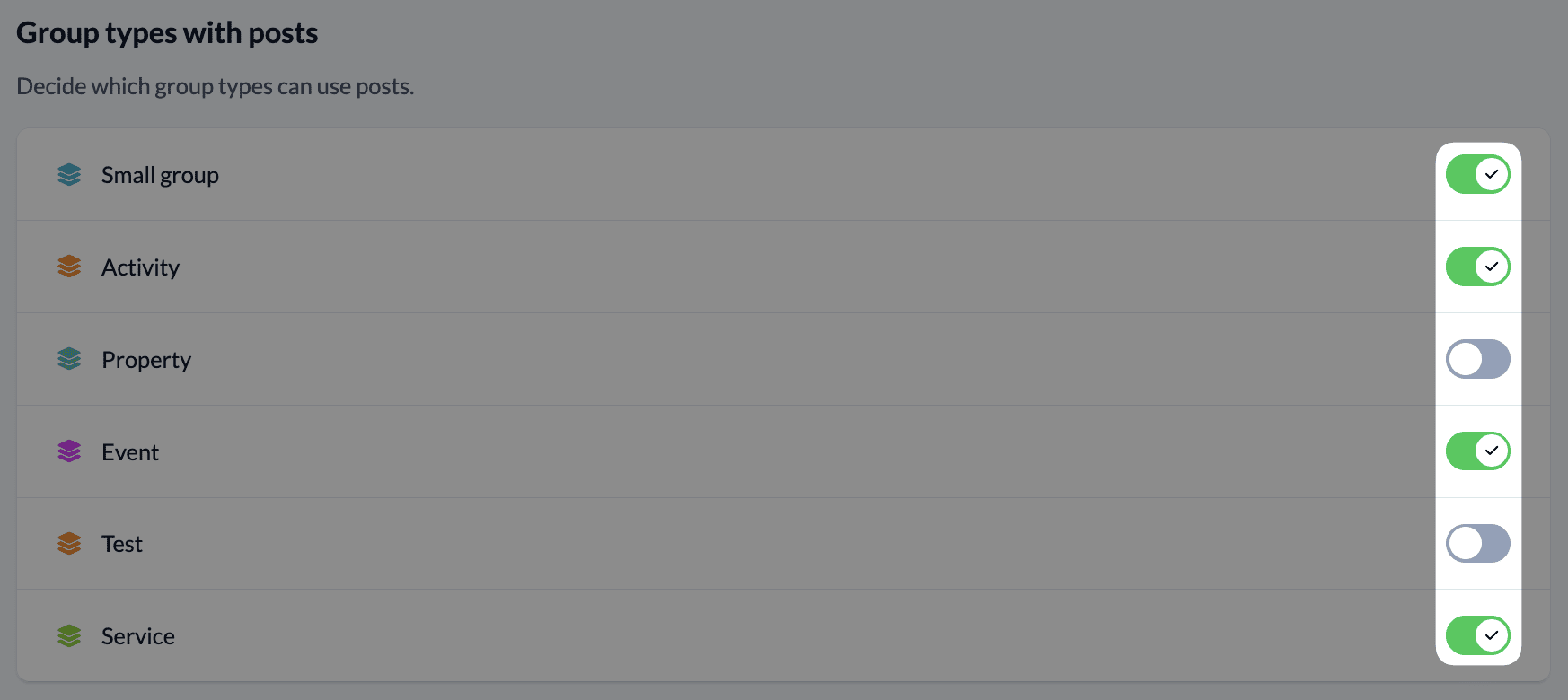
Task: Turn on posts for Test
Action: click(x=1477, y=543)
